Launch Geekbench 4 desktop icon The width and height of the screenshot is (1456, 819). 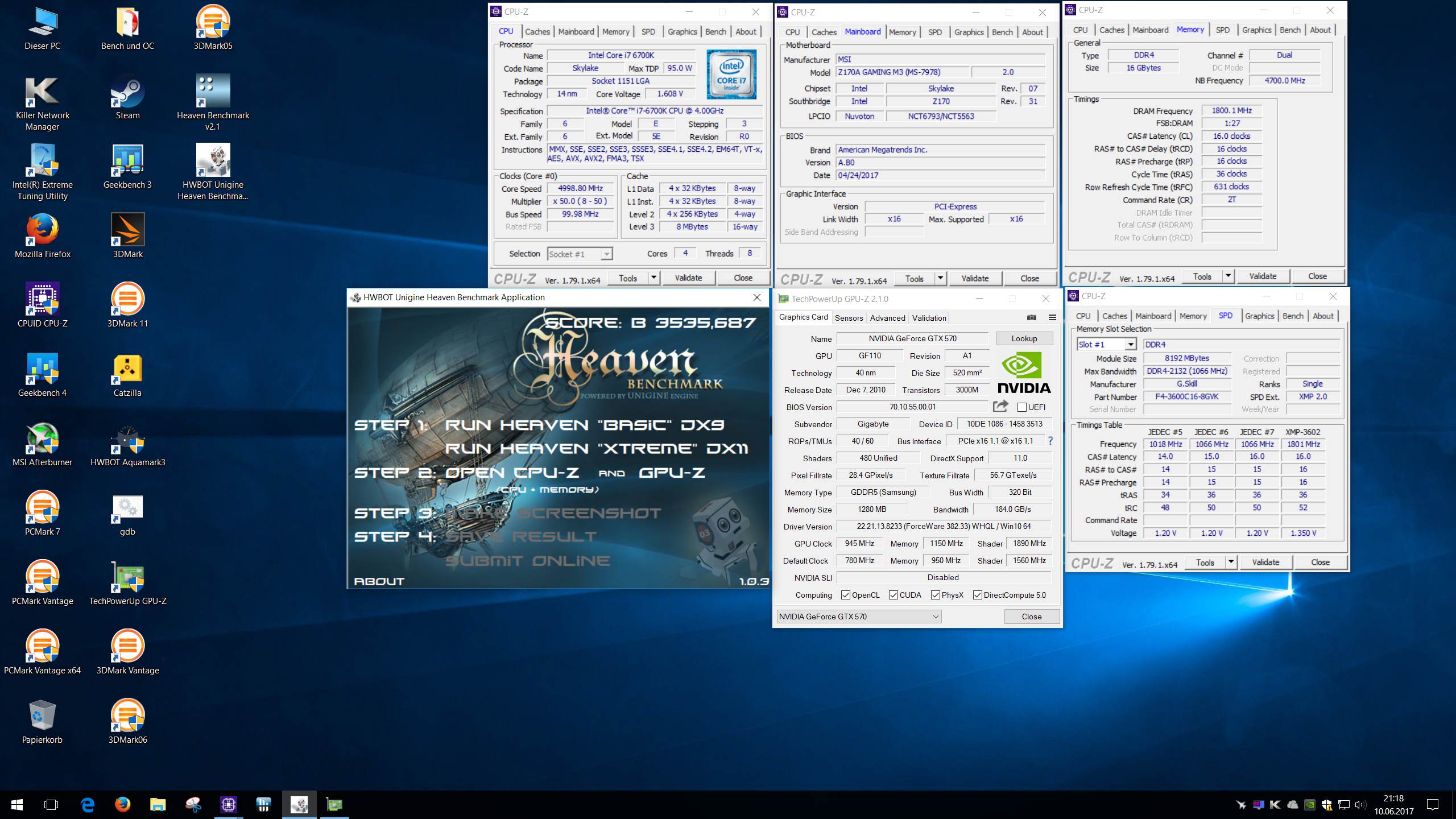click(42, 374)
